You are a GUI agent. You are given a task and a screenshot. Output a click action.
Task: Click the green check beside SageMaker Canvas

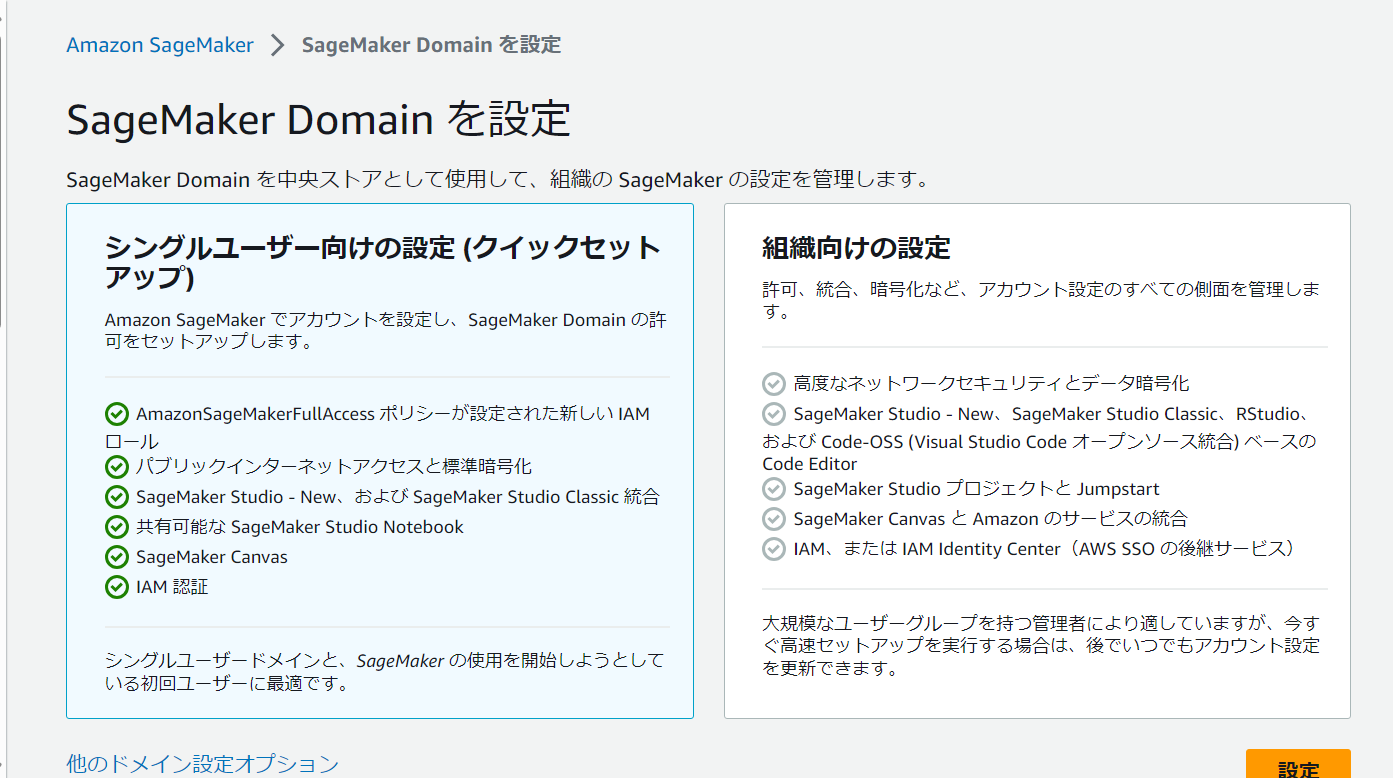117,557
